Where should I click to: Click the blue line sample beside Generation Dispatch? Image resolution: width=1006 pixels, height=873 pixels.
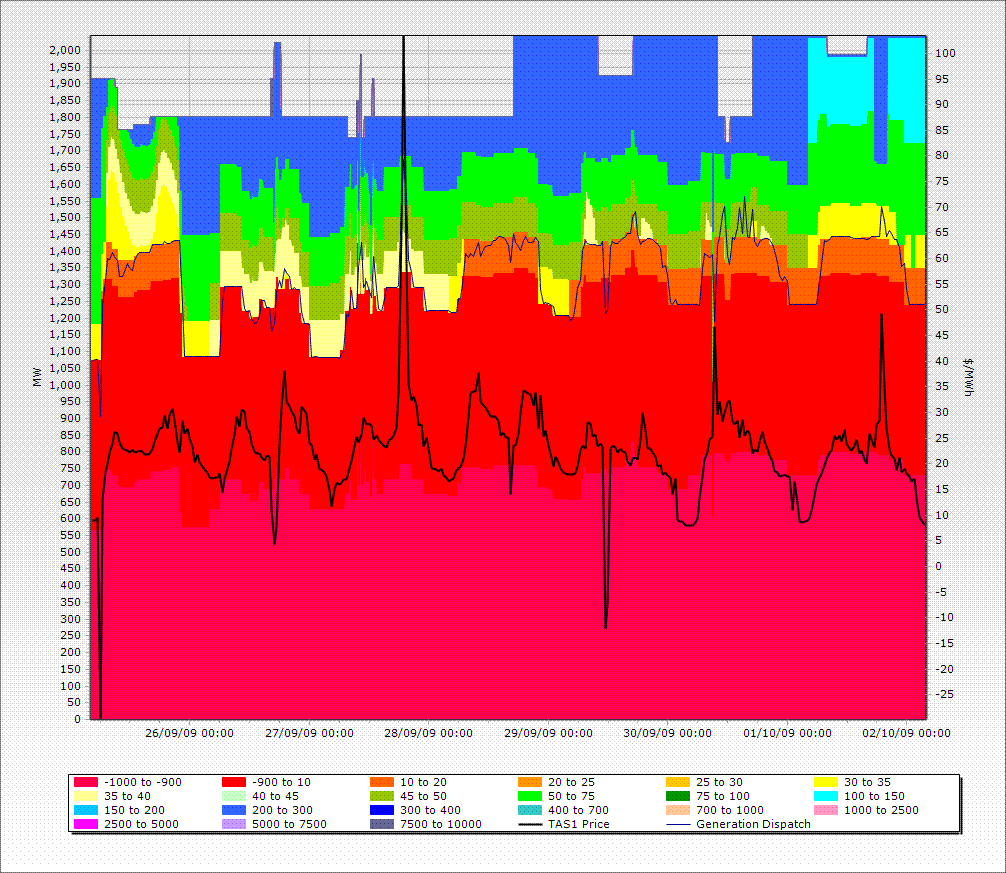678,824
